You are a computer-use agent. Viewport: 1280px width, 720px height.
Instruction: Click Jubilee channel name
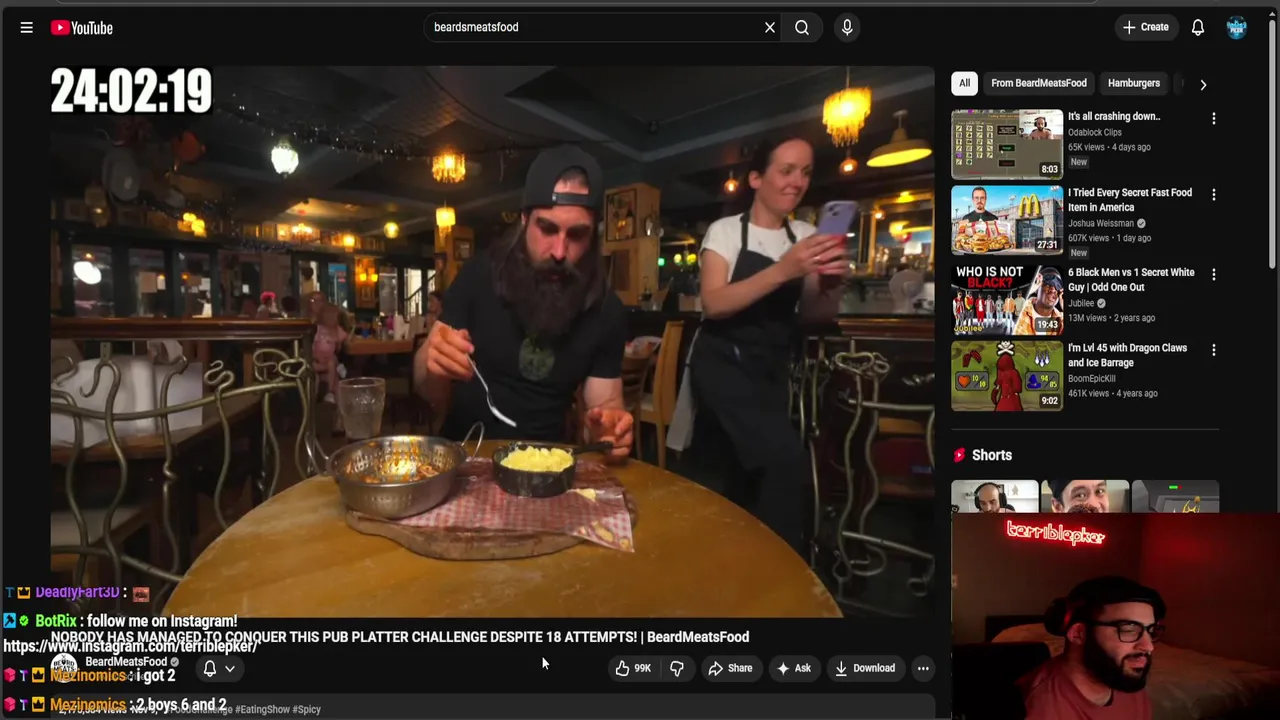(x=1080, y=303)
